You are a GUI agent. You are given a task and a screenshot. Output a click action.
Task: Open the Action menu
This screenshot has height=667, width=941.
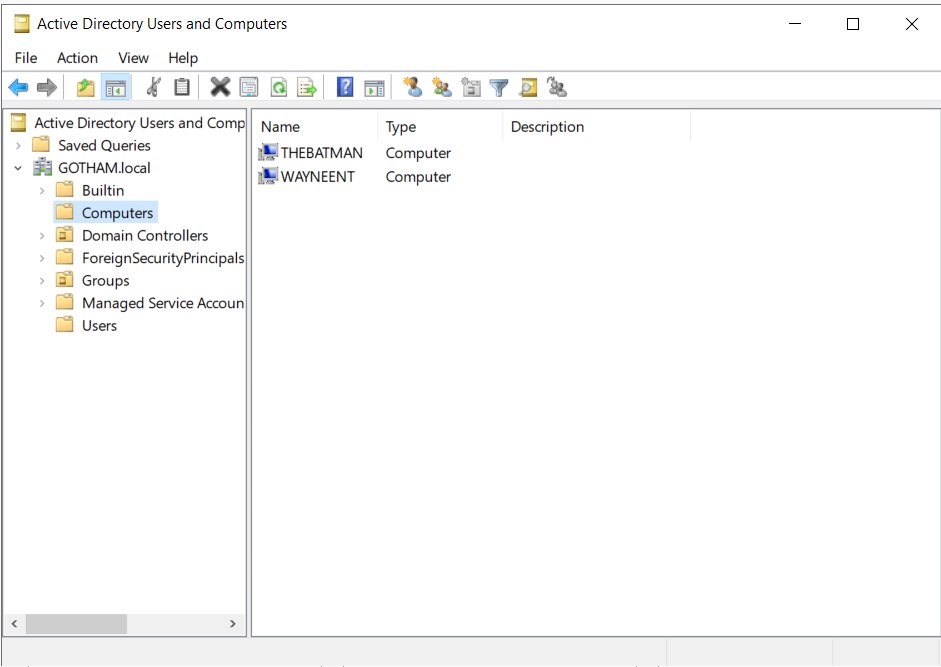77,58
